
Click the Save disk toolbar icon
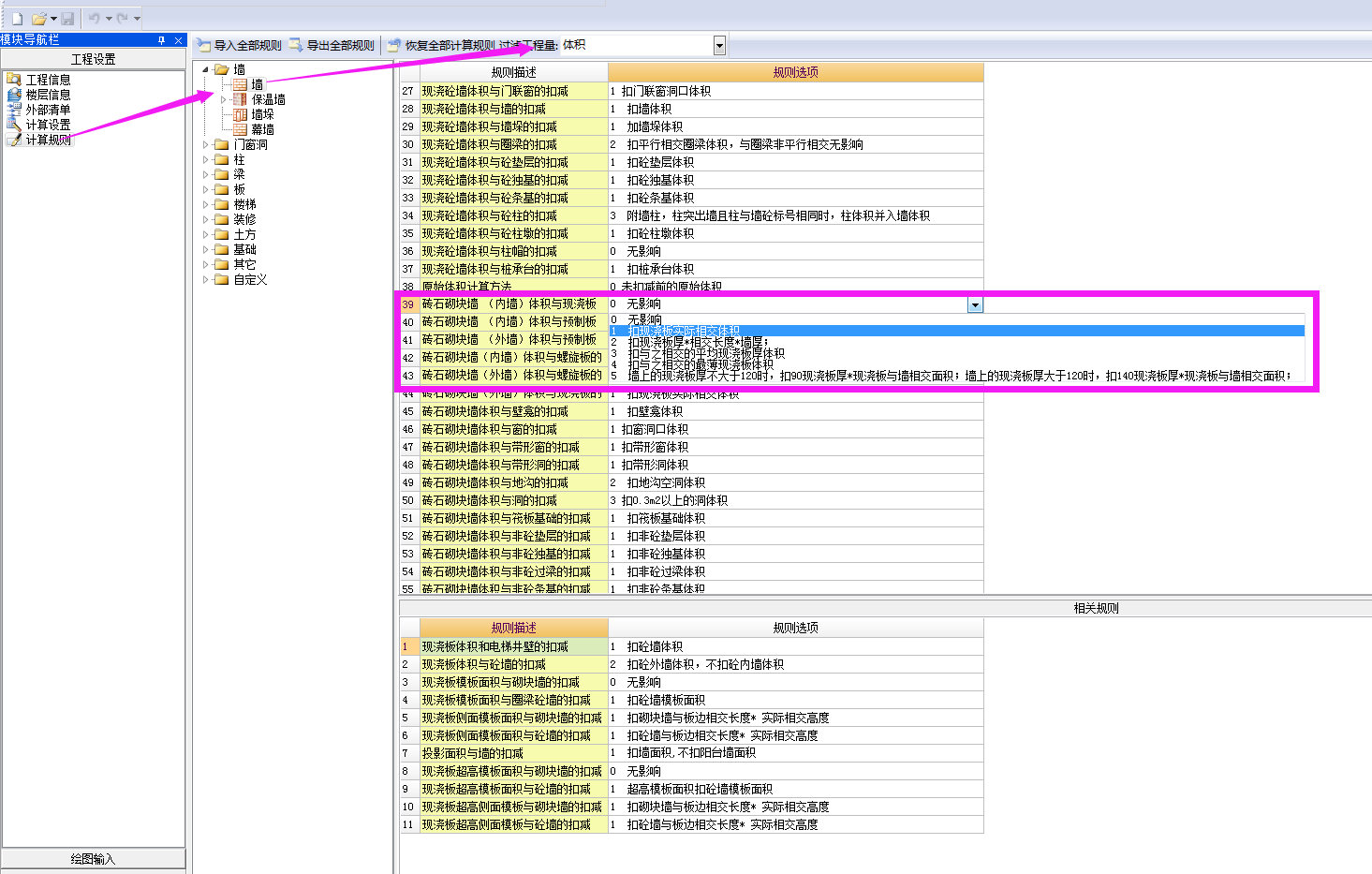tap(67, 19)
